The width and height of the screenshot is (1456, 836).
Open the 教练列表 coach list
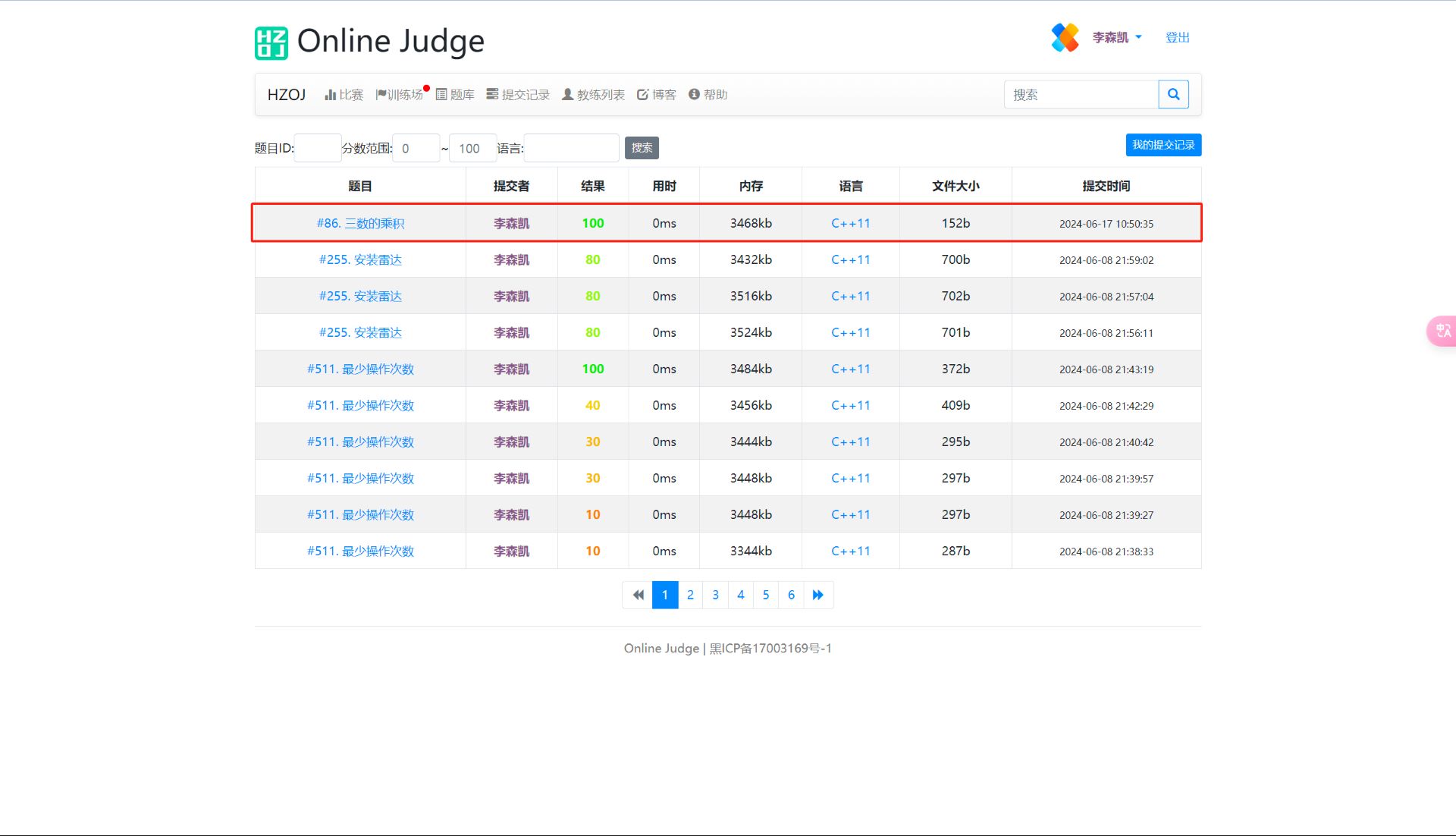(x=593, y=95)
